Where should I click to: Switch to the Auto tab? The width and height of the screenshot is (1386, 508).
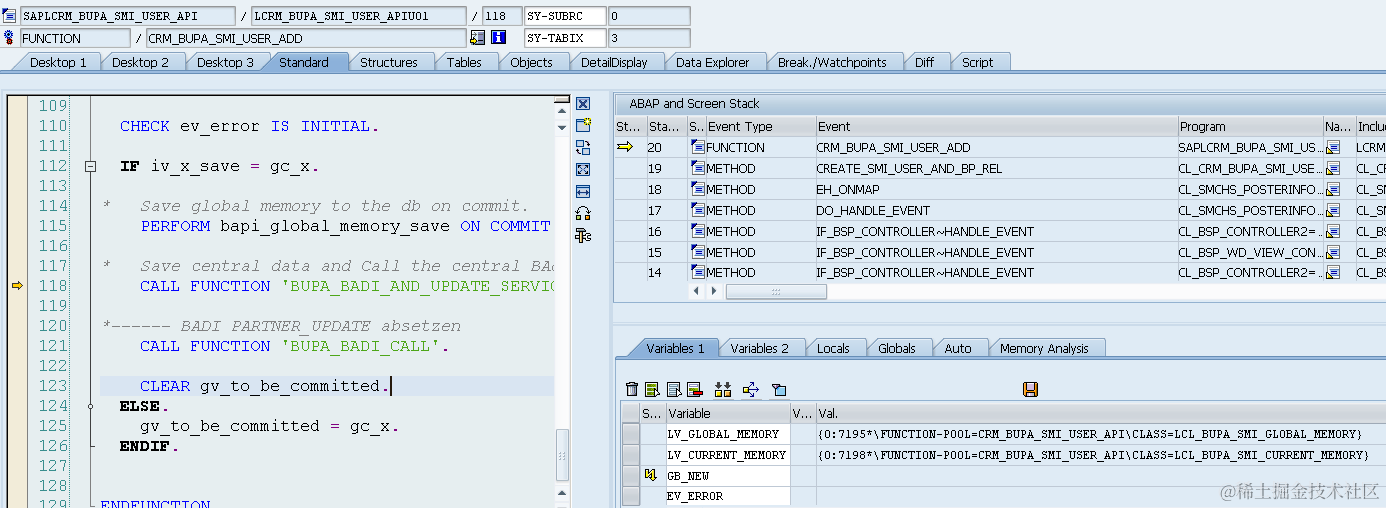coord(957,348)
